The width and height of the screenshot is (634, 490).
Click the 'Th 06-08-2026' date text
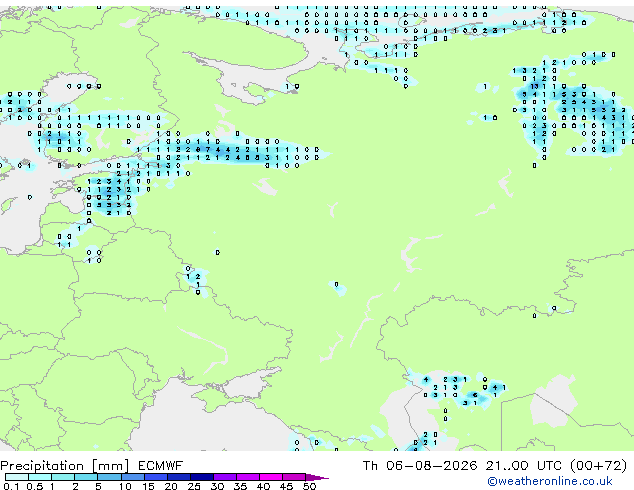click(420, 466)
